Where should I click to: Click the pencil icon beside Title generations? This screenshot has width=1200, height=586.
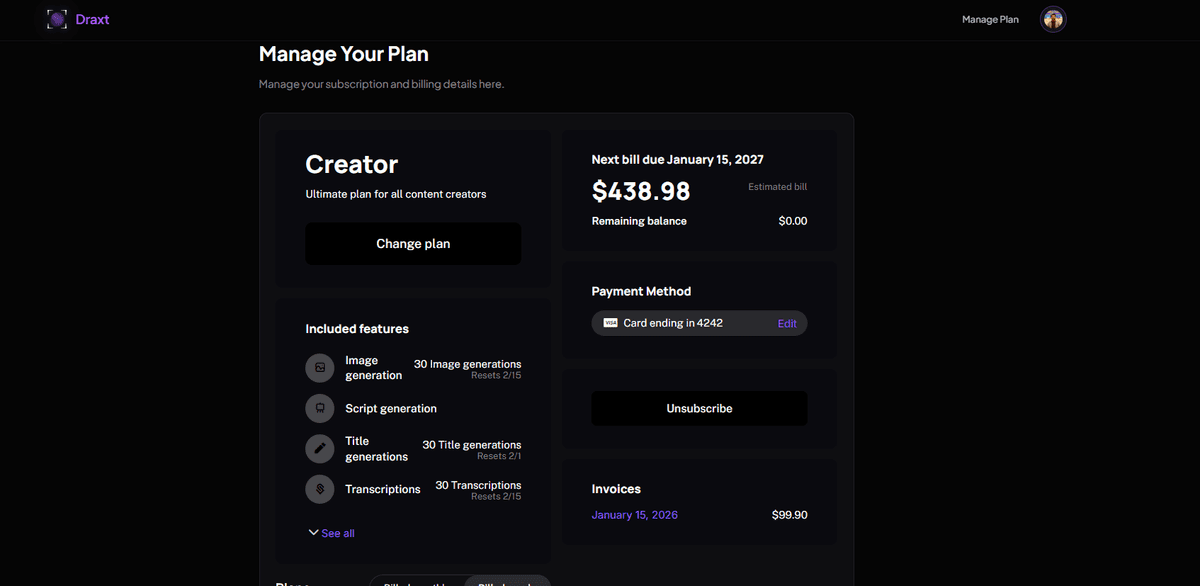tap(320, 449)
